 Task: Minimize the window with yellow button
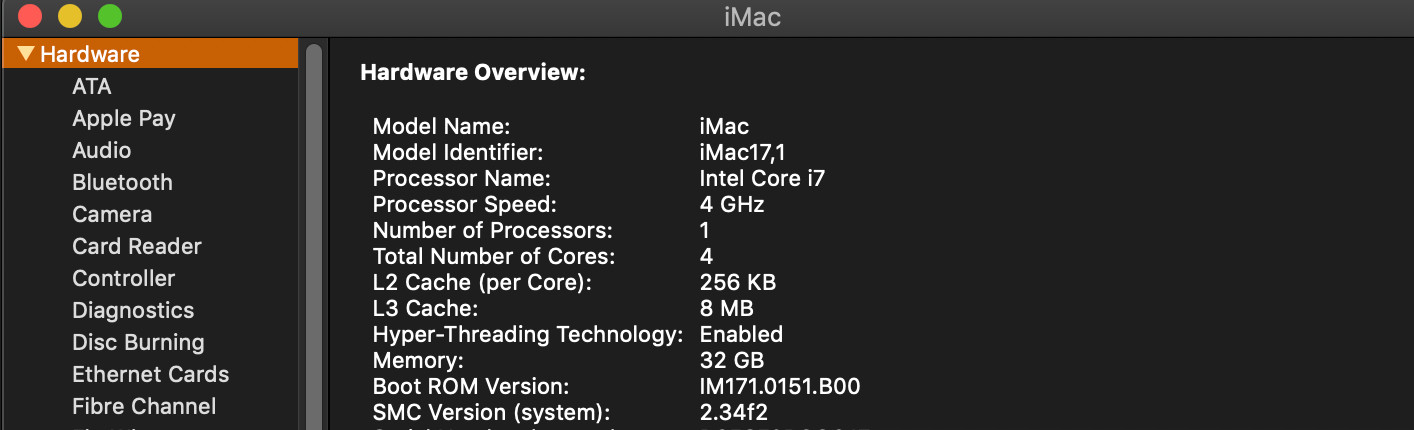(x=70, y=17)
